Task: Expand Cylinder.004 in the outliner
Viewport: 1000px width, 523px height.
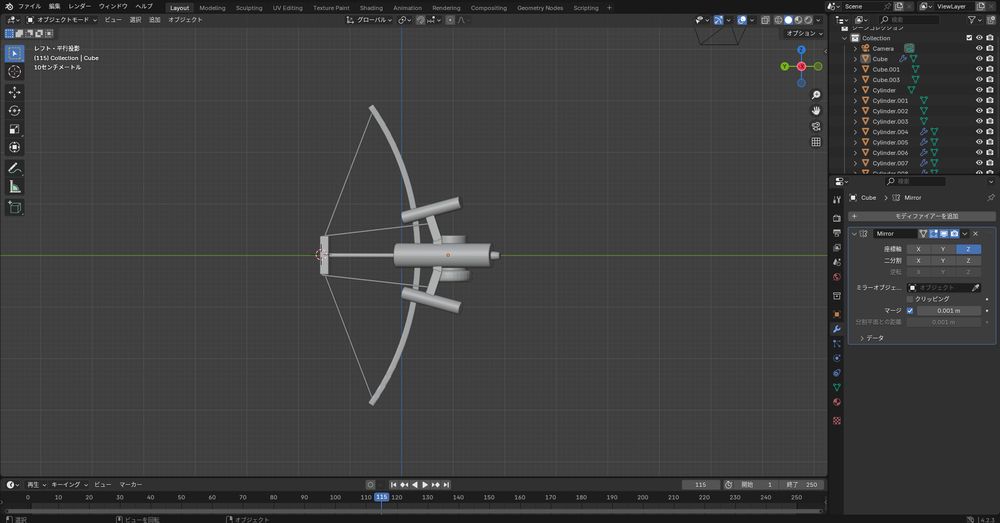Action: click(x=855, y=132)
